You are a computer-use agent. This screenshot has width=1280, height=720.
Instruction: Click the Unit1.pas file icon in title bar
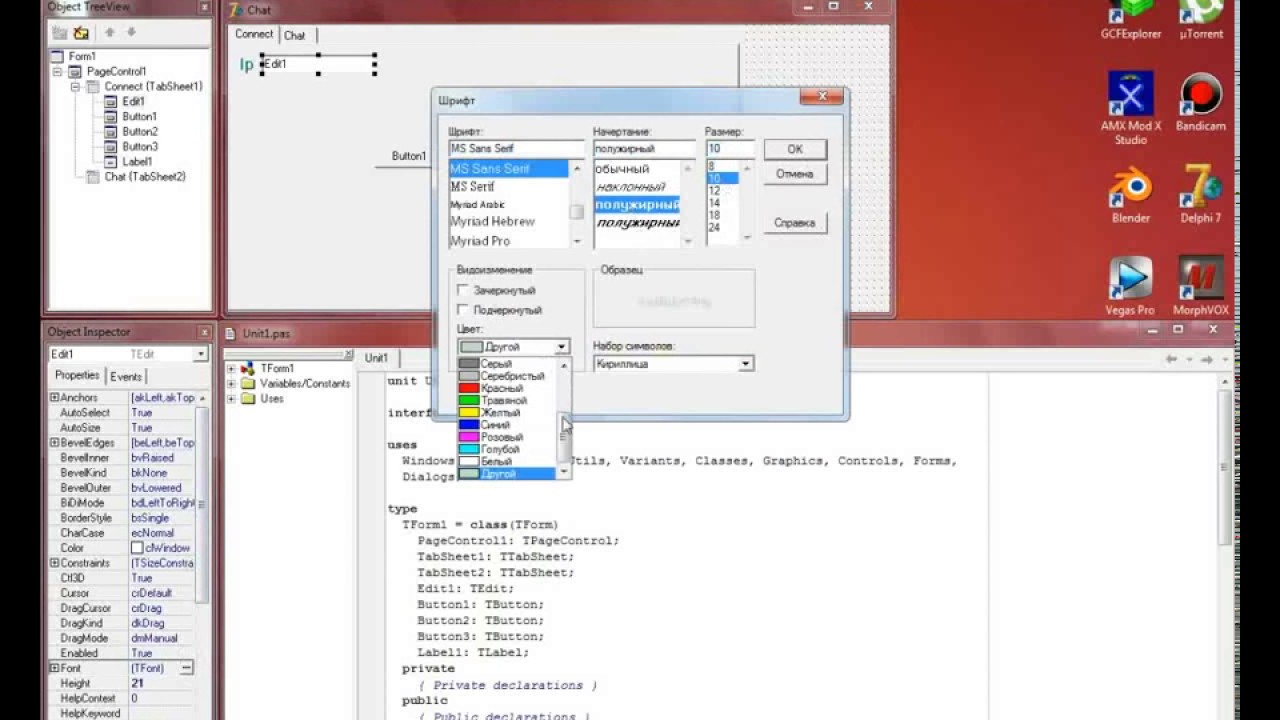tap(232, 333)
